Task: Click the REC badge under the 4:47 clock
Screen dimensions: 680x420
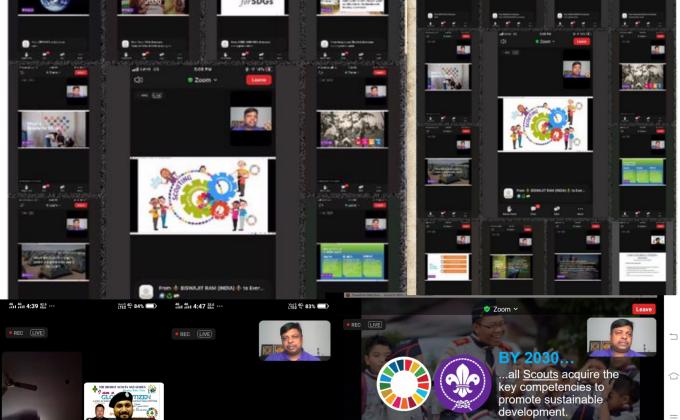Action: coord(182,334)
